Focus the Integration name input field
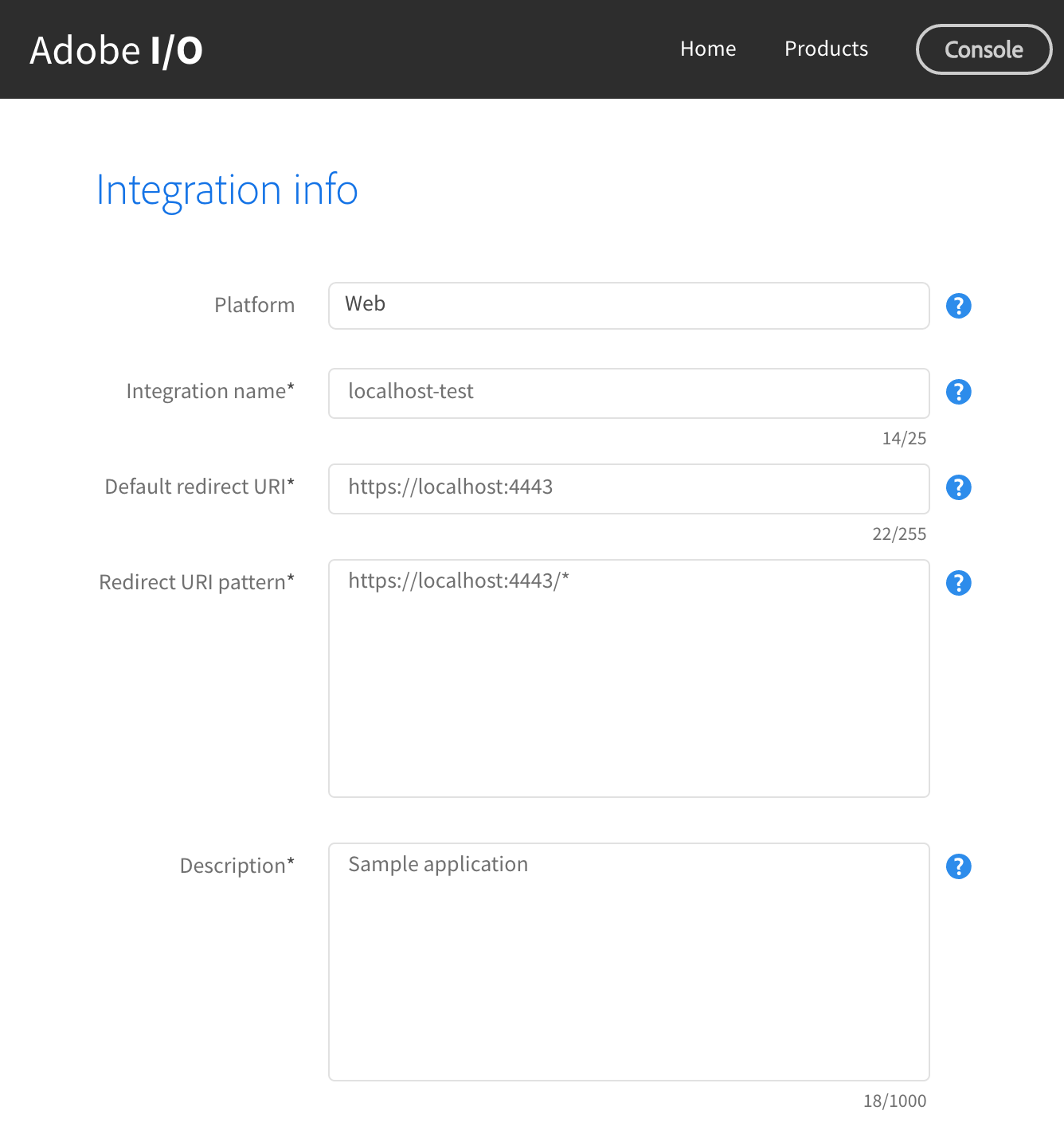The height and width of the screenshot is (1134, 1064). click(x=628, y=393)
